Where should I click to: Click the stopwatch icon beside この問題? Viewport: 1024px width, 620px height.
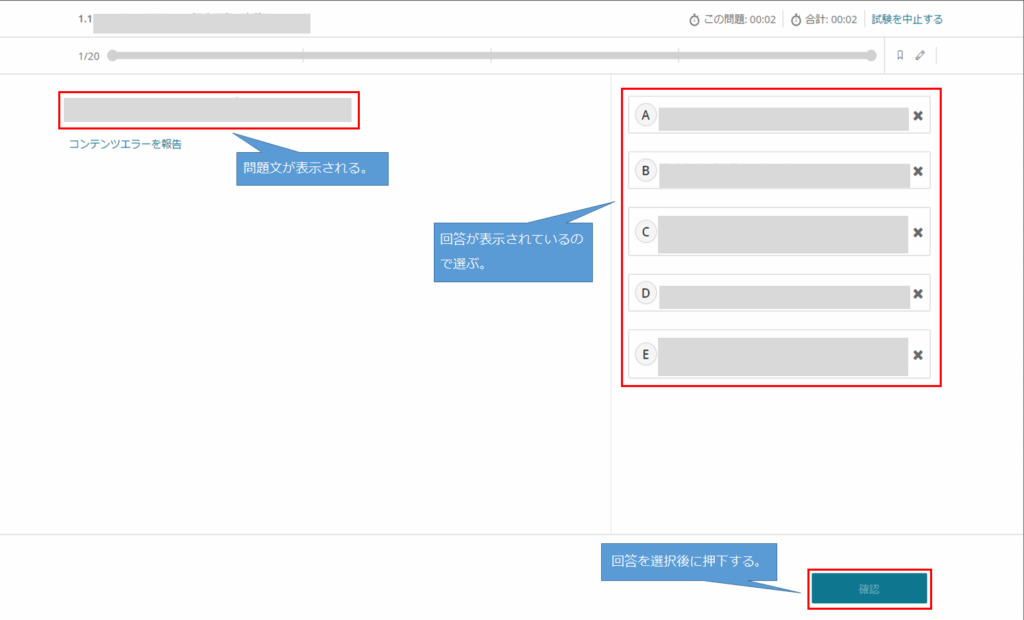pos(694,20)
